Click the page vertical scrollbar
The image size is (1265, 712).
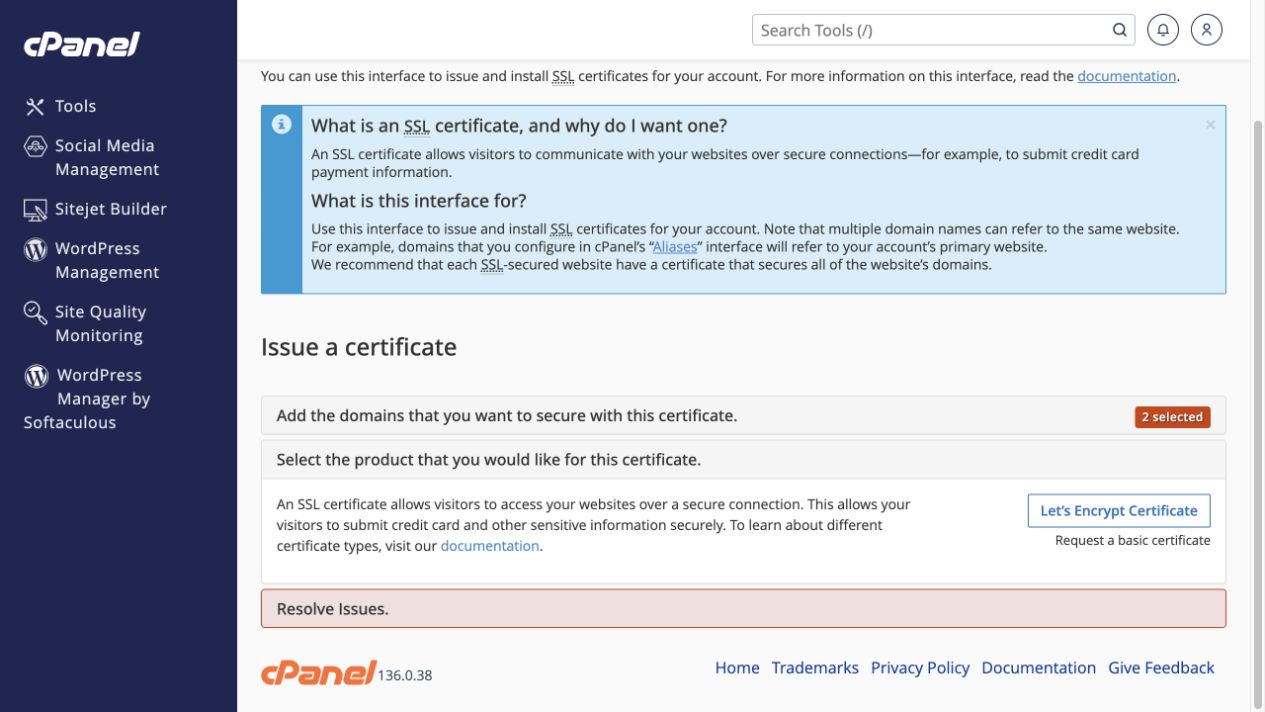point(1257,414)
